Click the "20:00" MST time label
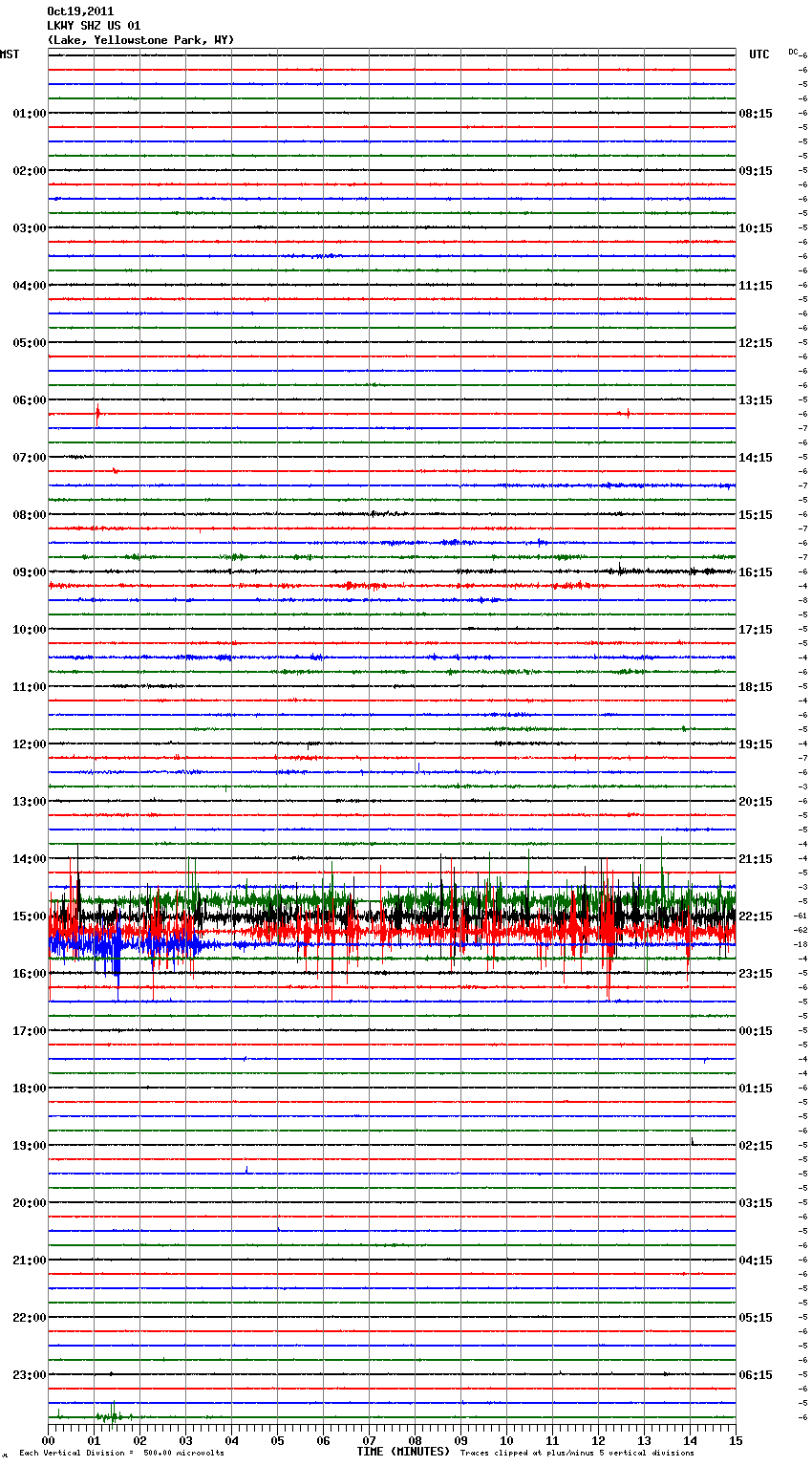 [30, 1203]
